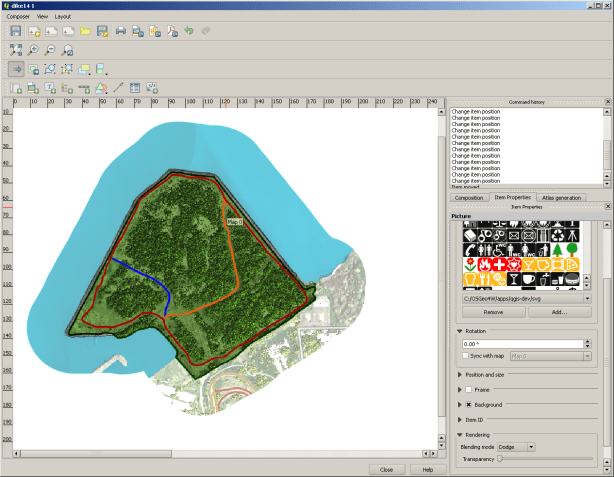
Task: Open the Layout menu
Action: tap(63, 17)
